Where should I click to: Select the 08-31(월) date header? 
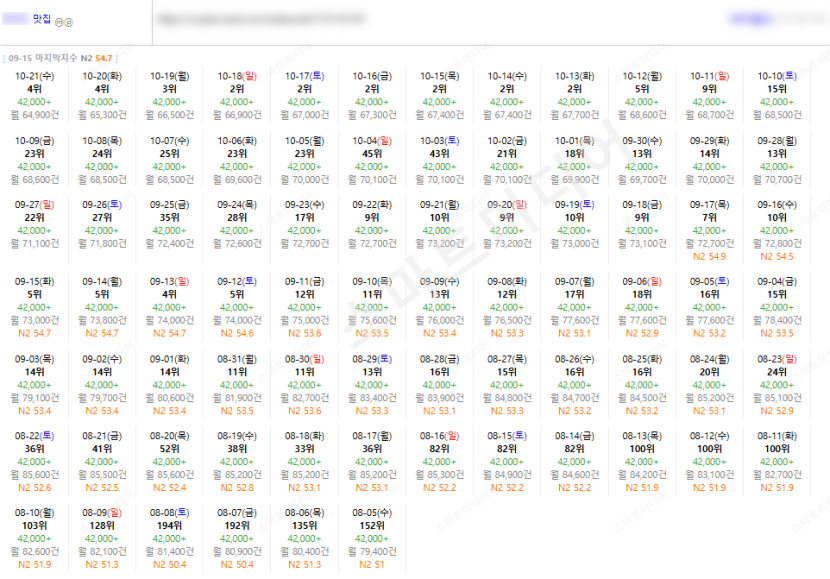[237, 359]
